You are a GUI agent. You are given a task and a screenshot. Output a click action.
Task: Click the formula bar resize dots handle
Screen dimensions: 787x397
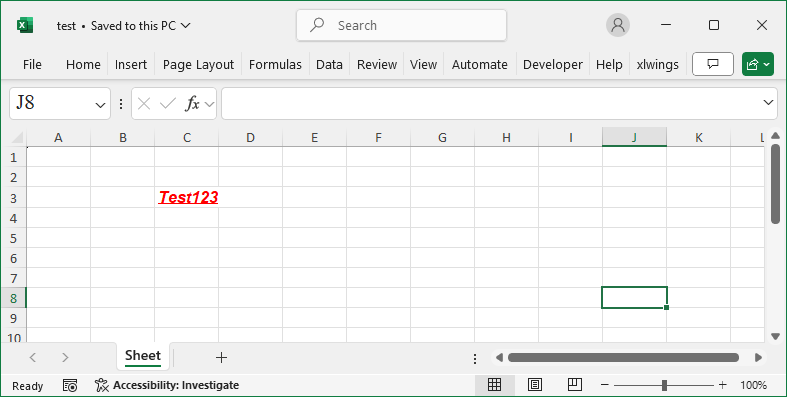pyautogui.click(x=121, y=104)
